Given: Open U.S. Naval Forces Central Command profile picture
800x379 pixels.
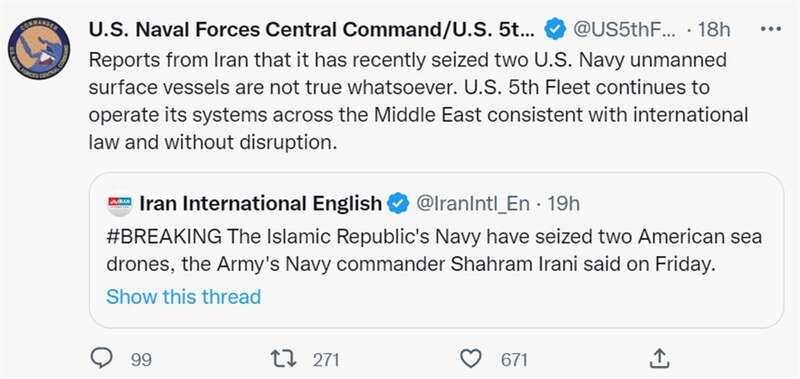Looking at the screenshot, I should (39, 49).
